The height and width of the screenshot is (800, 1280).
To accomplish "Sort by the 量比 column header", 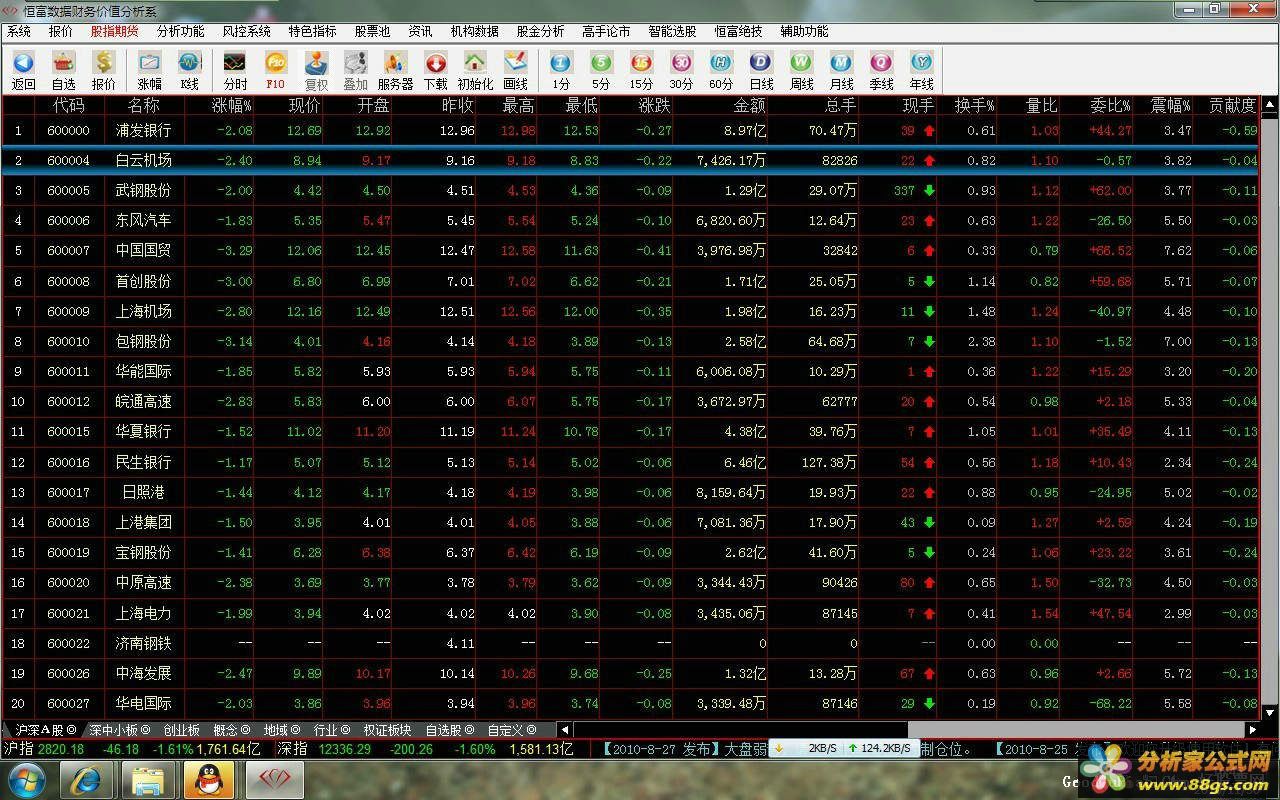I will click(1041, 105).
